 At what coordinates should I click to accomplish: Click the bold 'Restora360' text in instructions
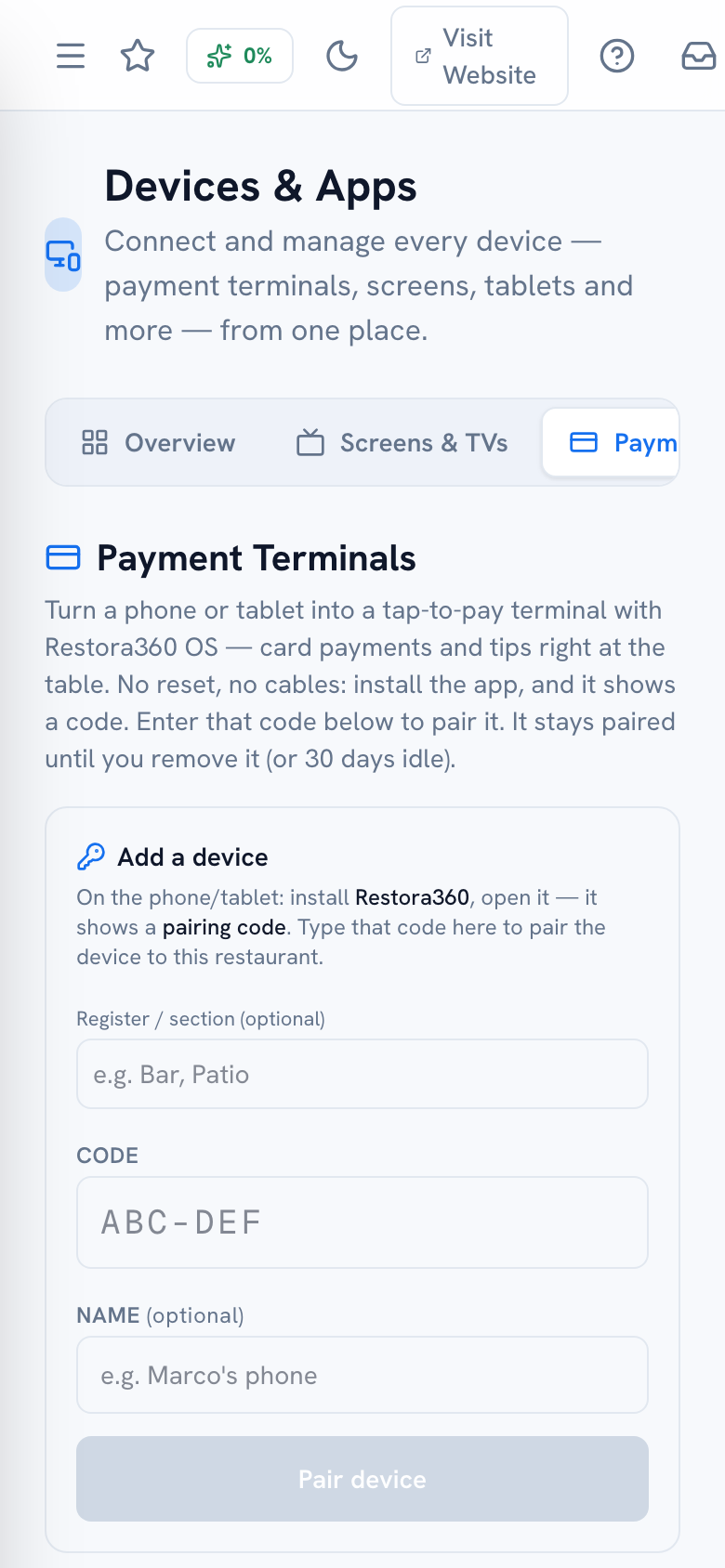[413, 897]
